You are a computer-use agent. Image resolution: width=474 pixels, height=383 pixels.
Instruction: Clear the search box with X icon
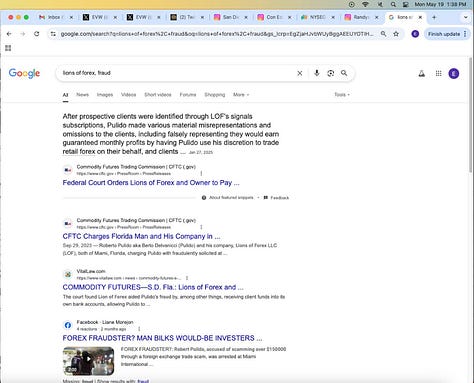coord(300,73)
